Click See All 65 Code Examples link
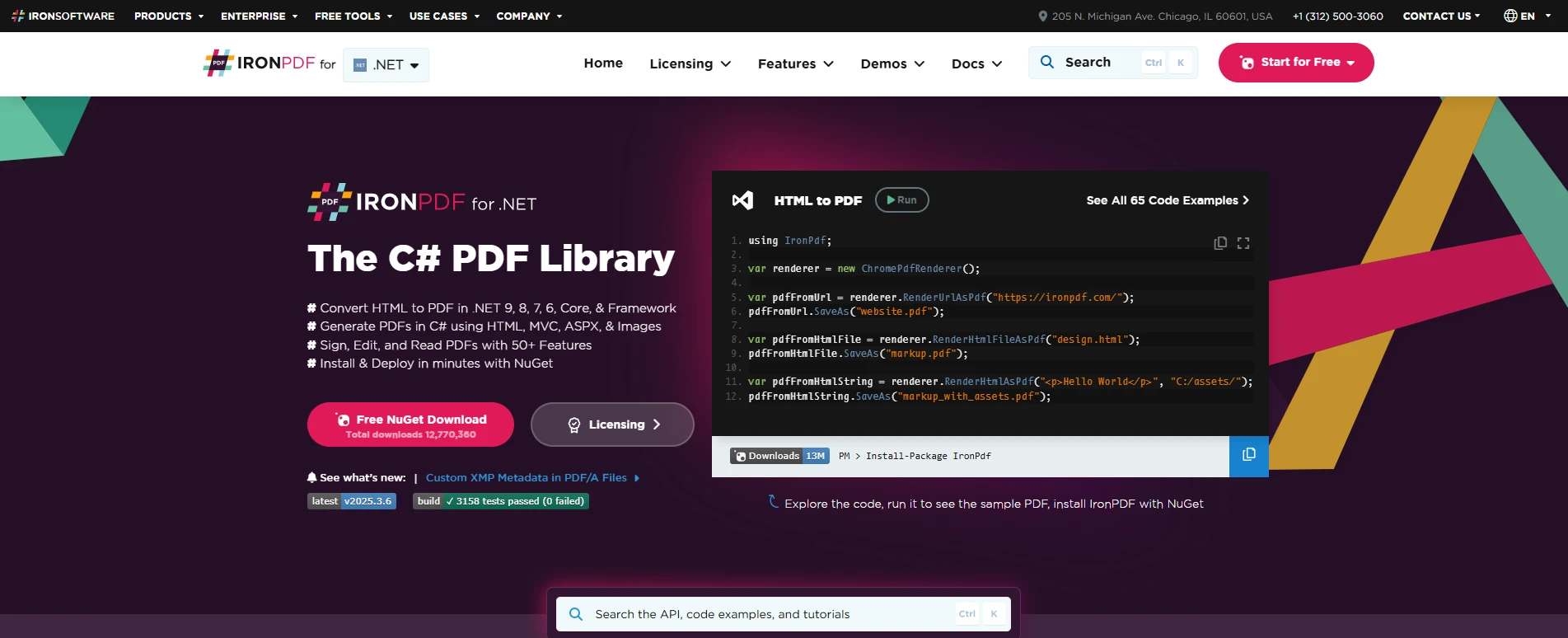The height and width of the screenshot is (638, 1568). tap(1167, 200)
